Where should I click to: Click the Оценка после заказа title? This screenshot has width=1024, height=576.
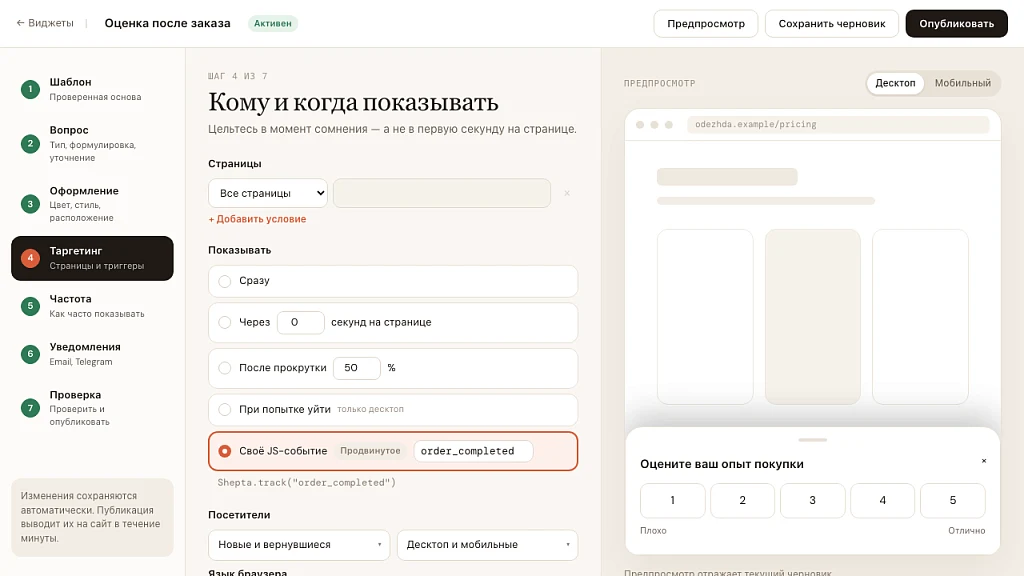click(x=167, y=23)
